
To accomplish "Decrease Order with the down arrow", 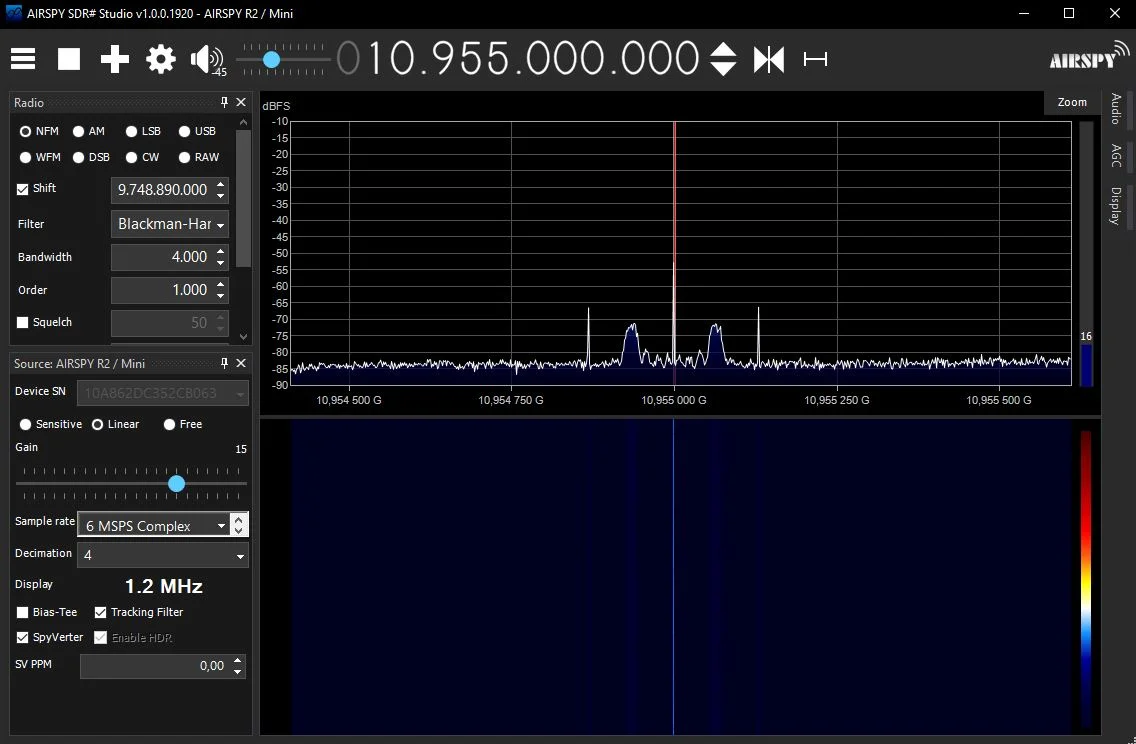I will coord(221,296).
